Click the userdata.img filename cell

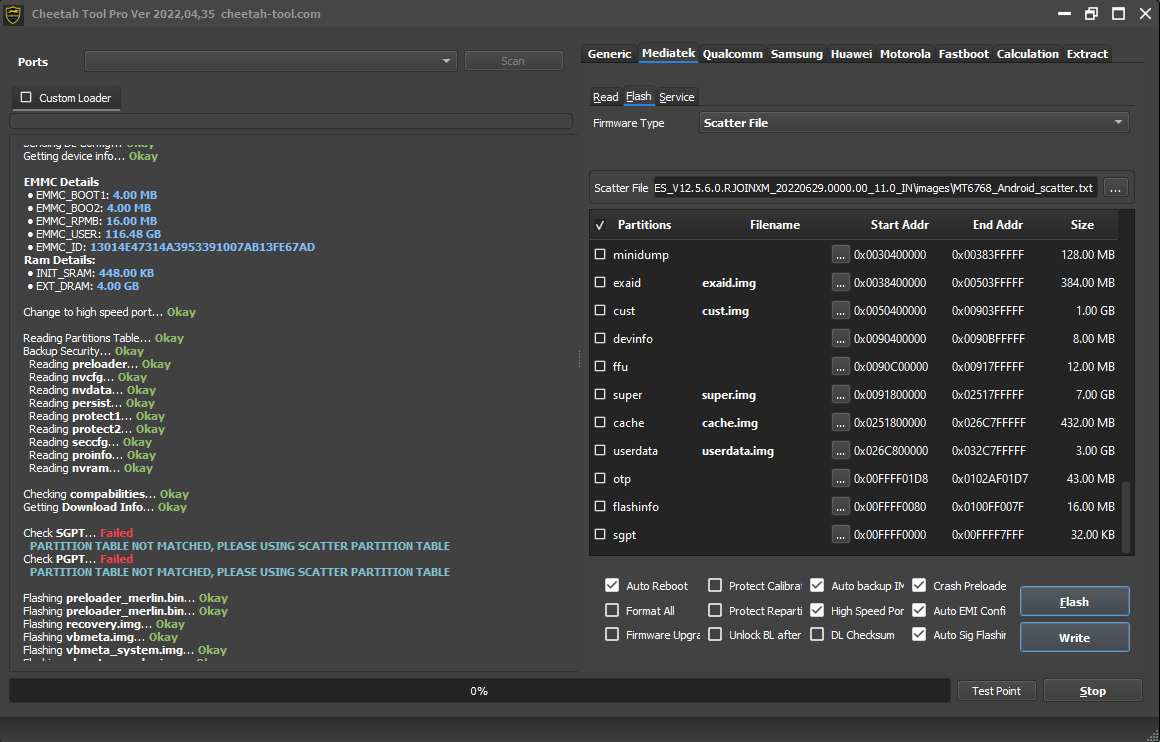[738, 451]
